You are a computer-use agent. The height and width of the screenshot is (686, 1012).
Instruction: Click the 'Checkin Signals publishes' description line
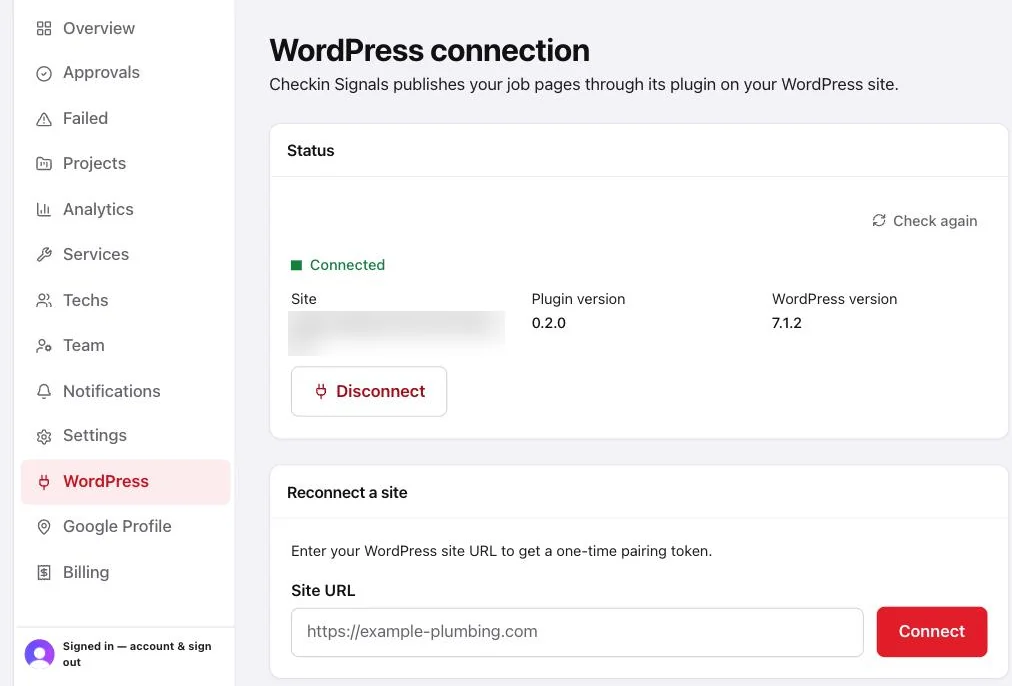583,85
